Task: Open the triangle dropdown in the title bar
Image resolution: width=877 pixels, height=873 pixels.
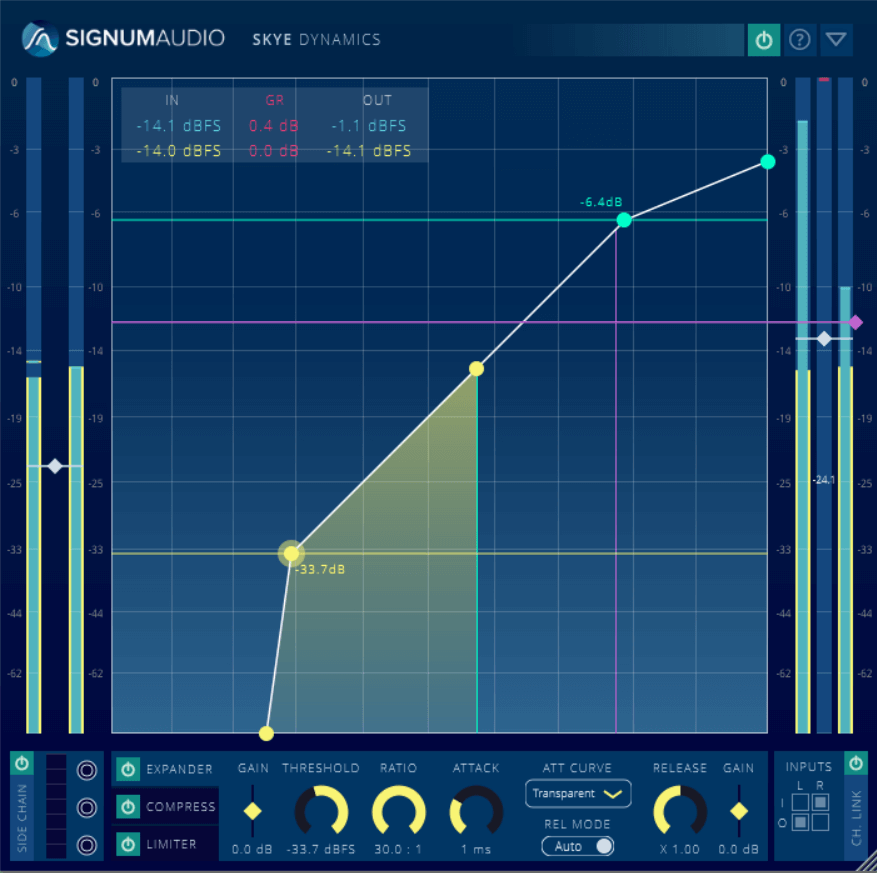Action: coord(835,40)
